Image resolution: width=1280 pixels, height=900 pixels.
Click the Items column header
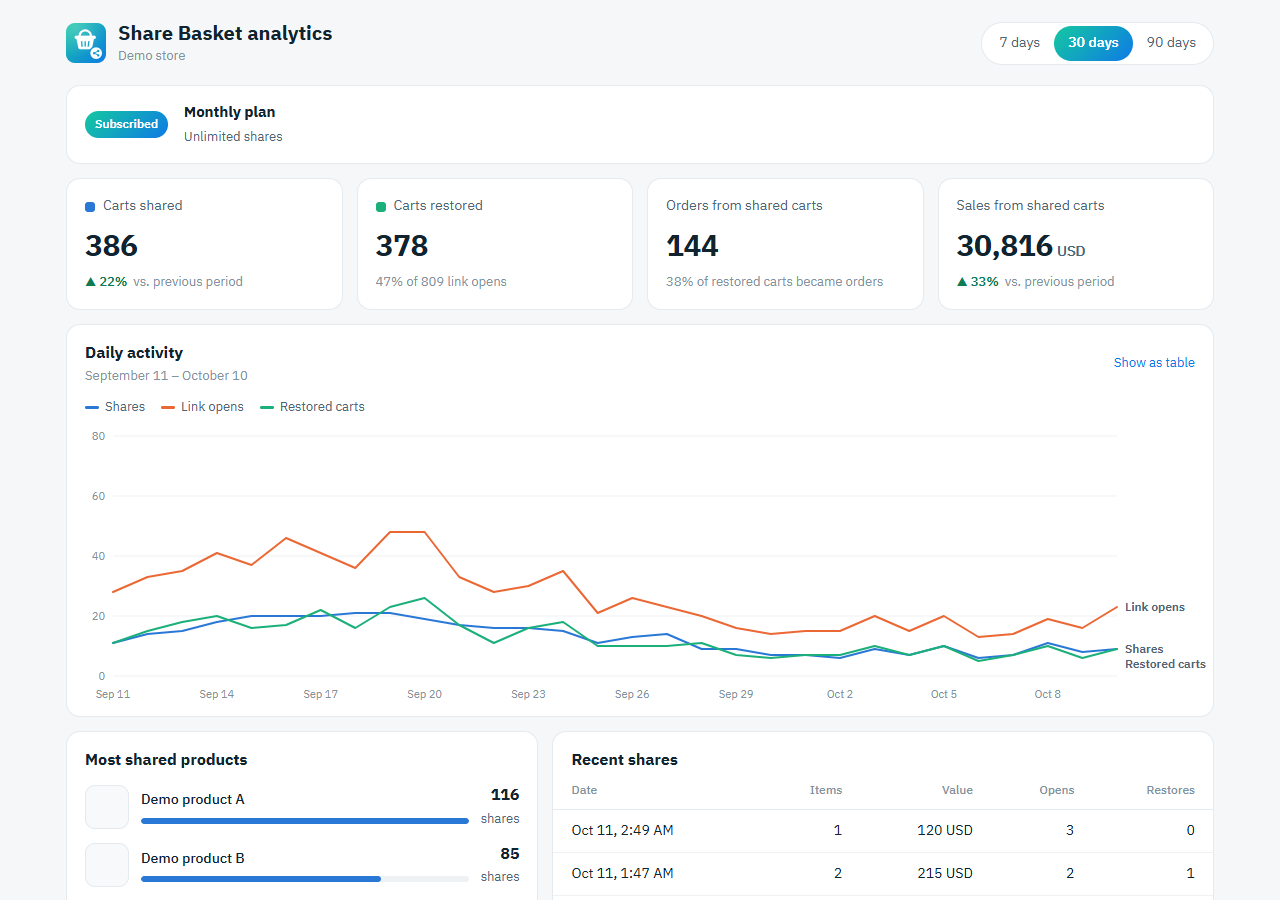click(x=826, y=790)
